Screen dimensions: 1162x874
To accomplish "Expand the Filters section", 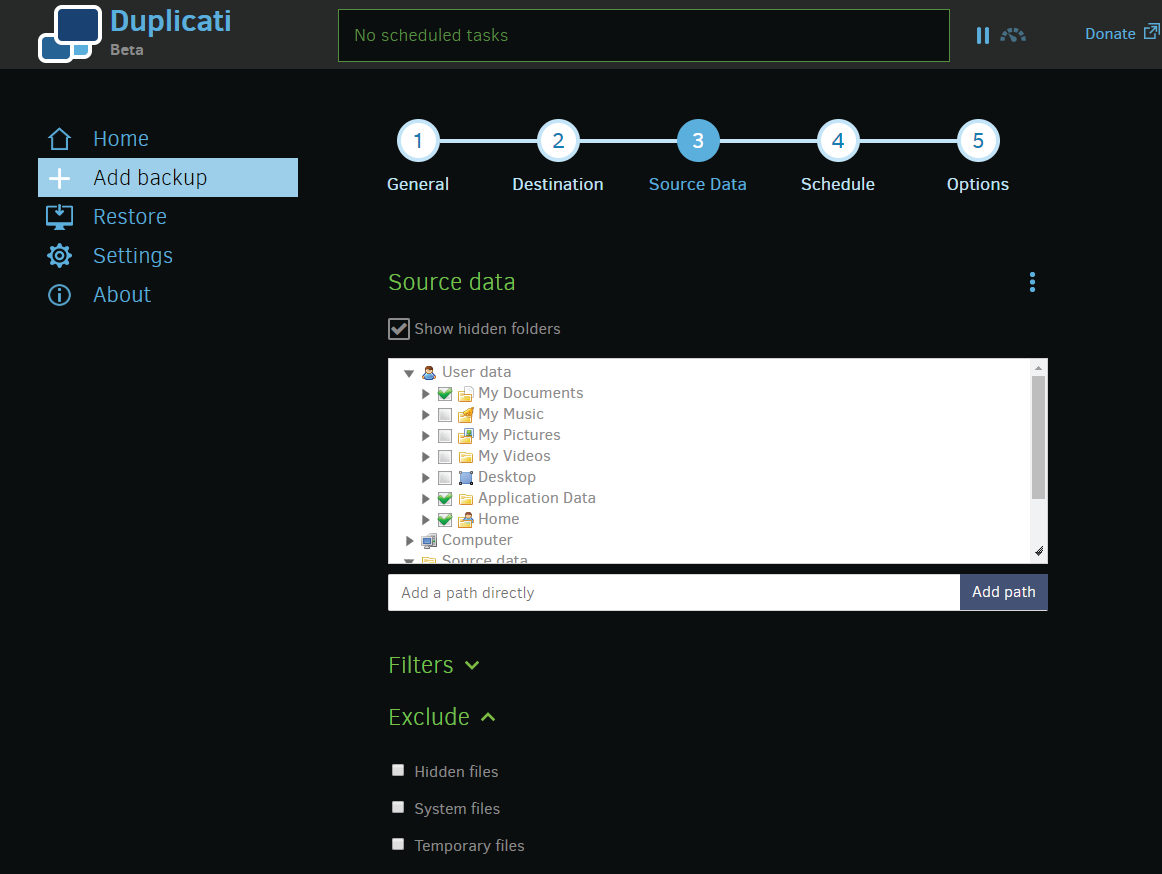I will click(434, 665).
